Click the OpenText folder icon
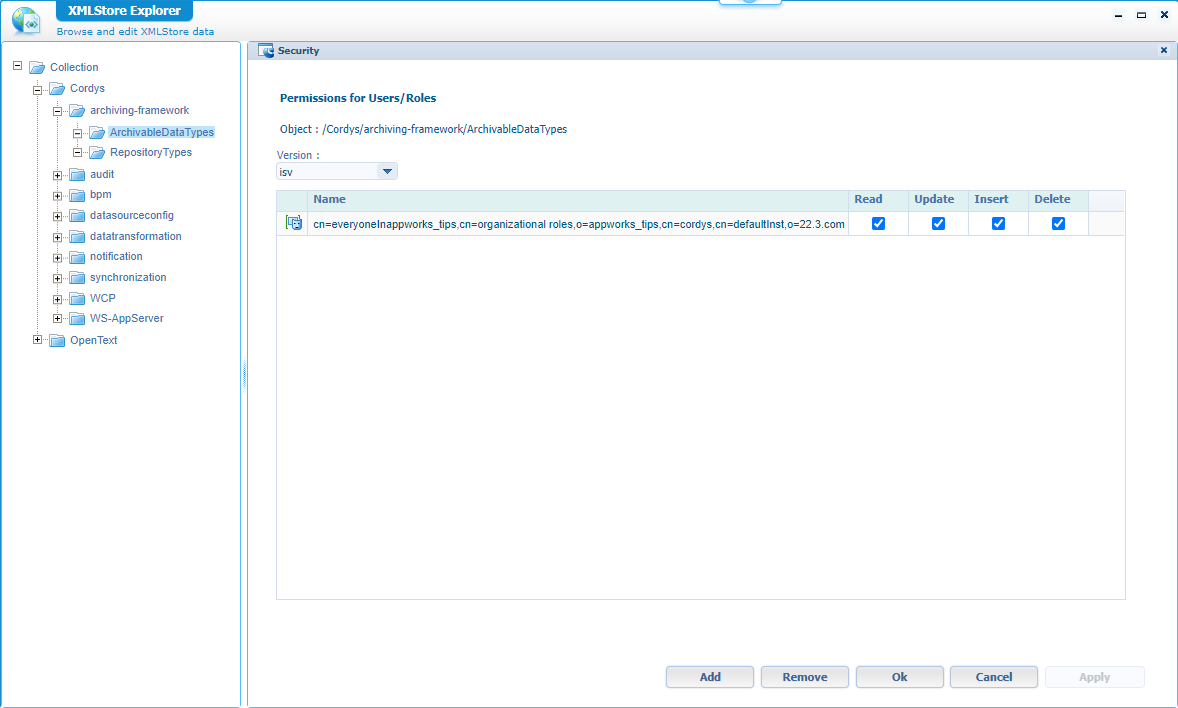The height and width of the screenshot is (708, 1178). 57,341
